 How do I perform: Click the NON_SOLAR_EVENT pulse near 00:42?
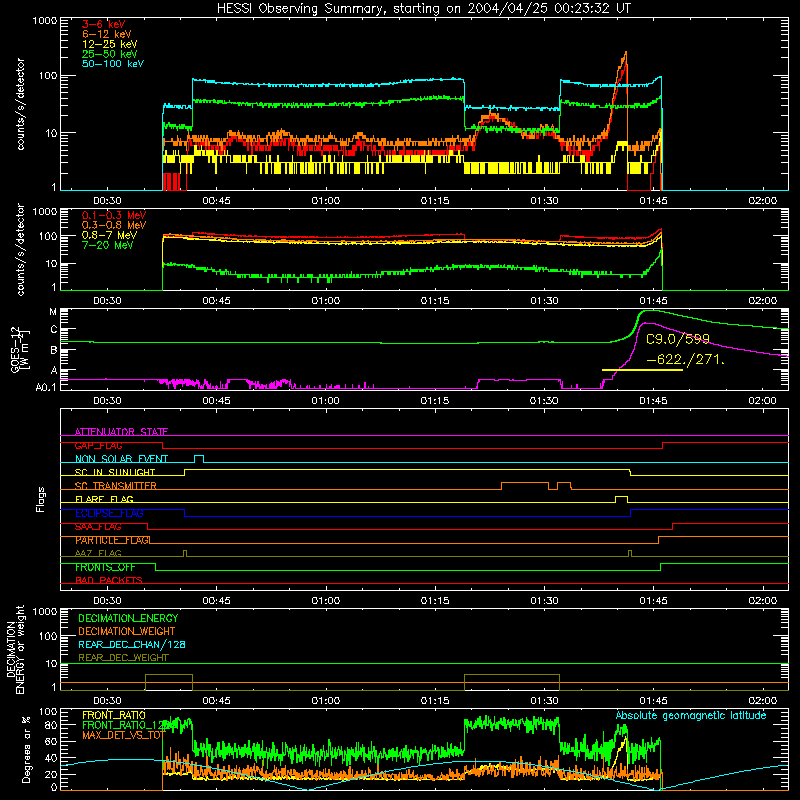[x=199, y=459]
